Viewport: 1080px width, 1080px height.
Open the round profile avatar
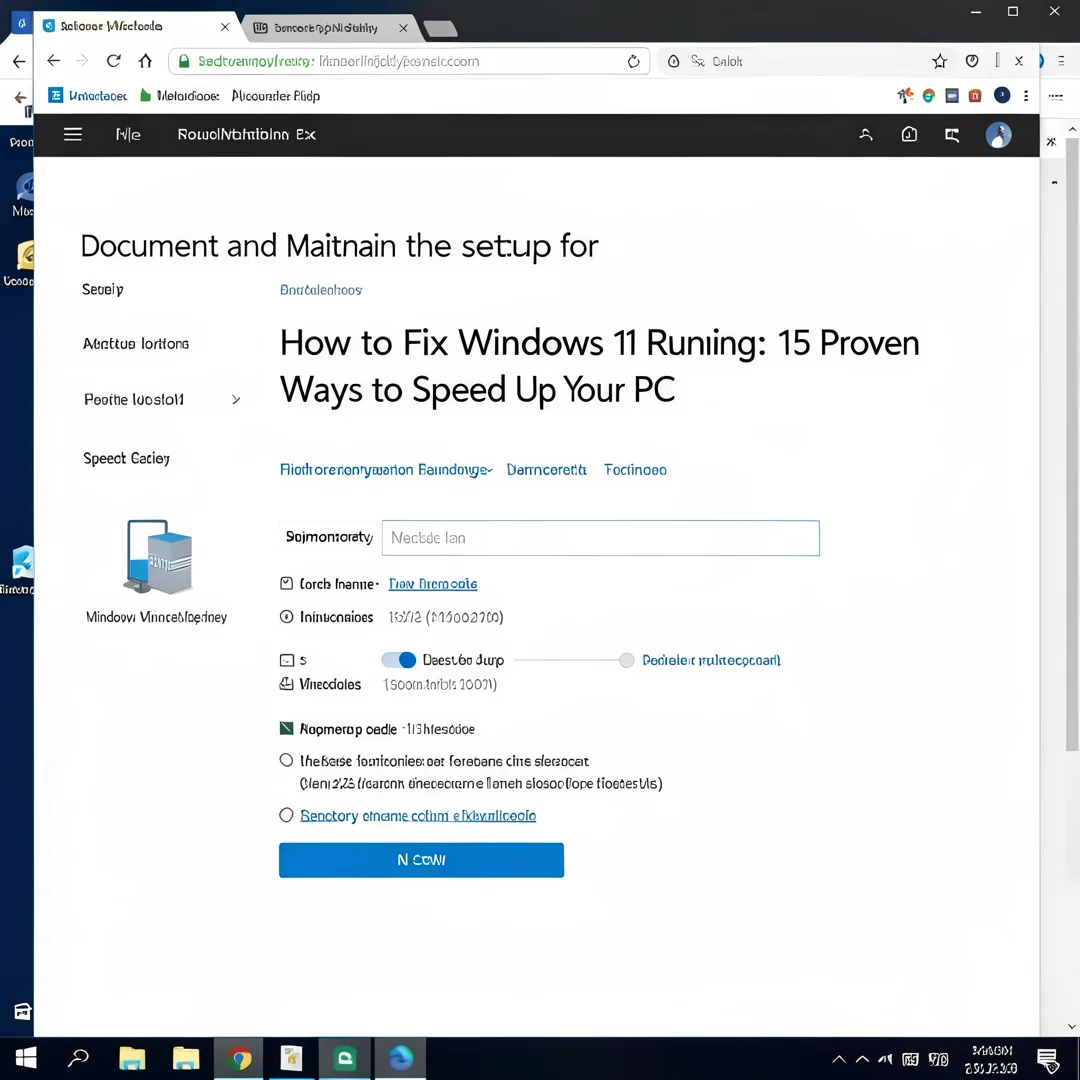[x=998, y=135]
